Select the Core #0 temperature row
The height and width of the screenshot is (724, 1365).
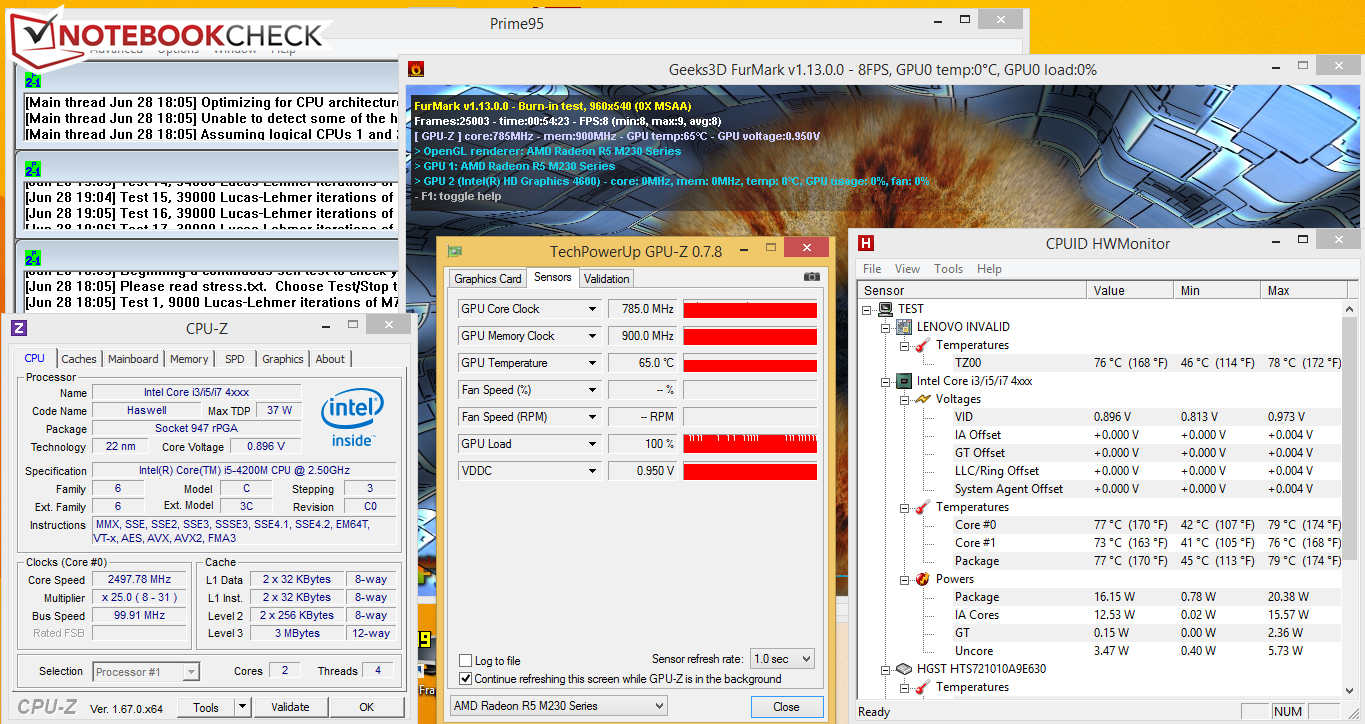(x=1102, y=525)
